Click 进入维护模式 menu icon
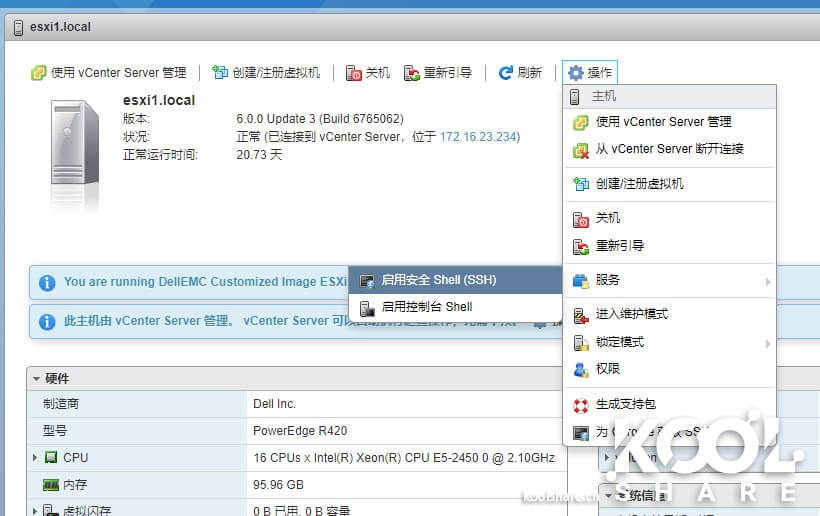The image size is (820, 516). (x=580, y=315)
